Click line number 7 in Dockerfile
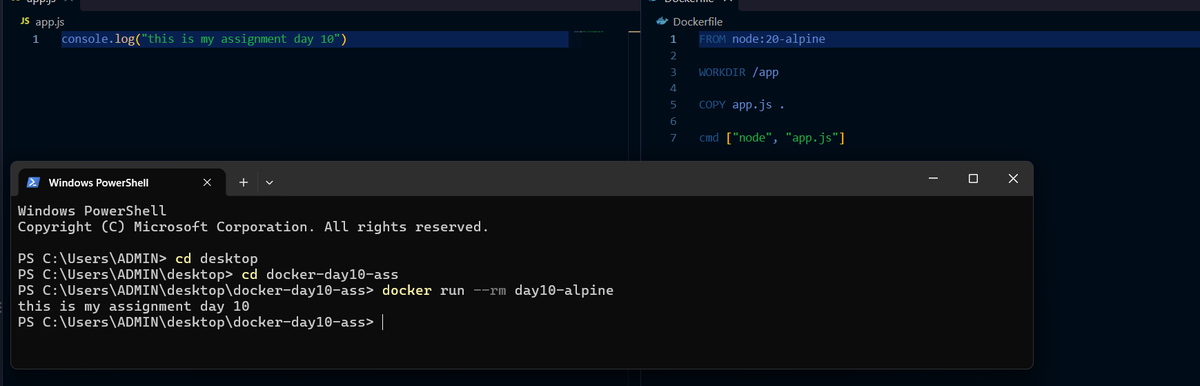The height and width of the screenshot is (386, 1200). point(673,137)
